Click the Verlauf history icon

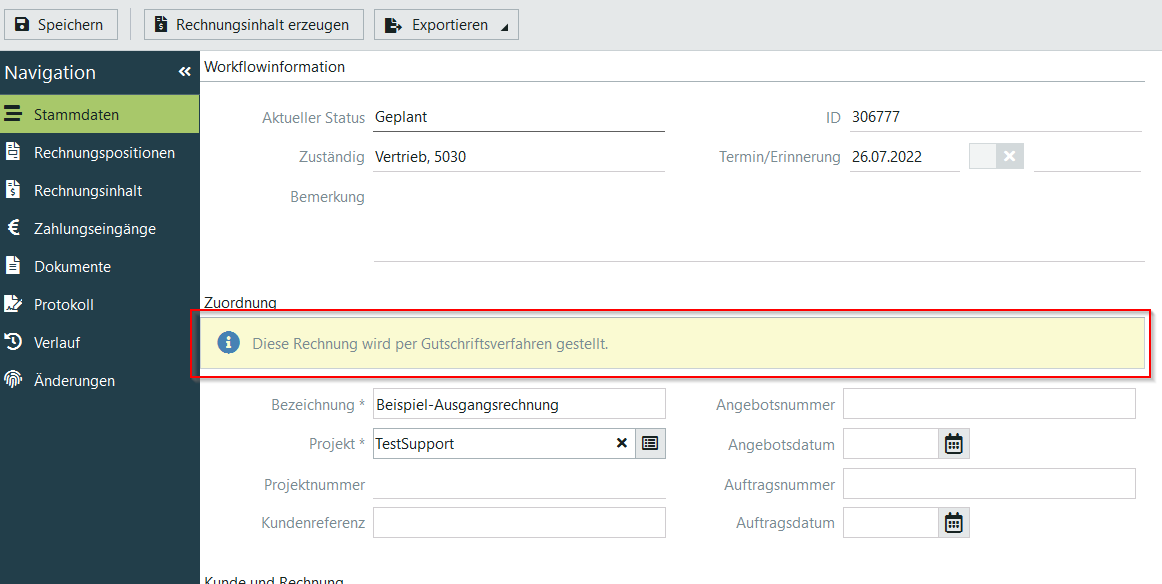click(13, 343)
